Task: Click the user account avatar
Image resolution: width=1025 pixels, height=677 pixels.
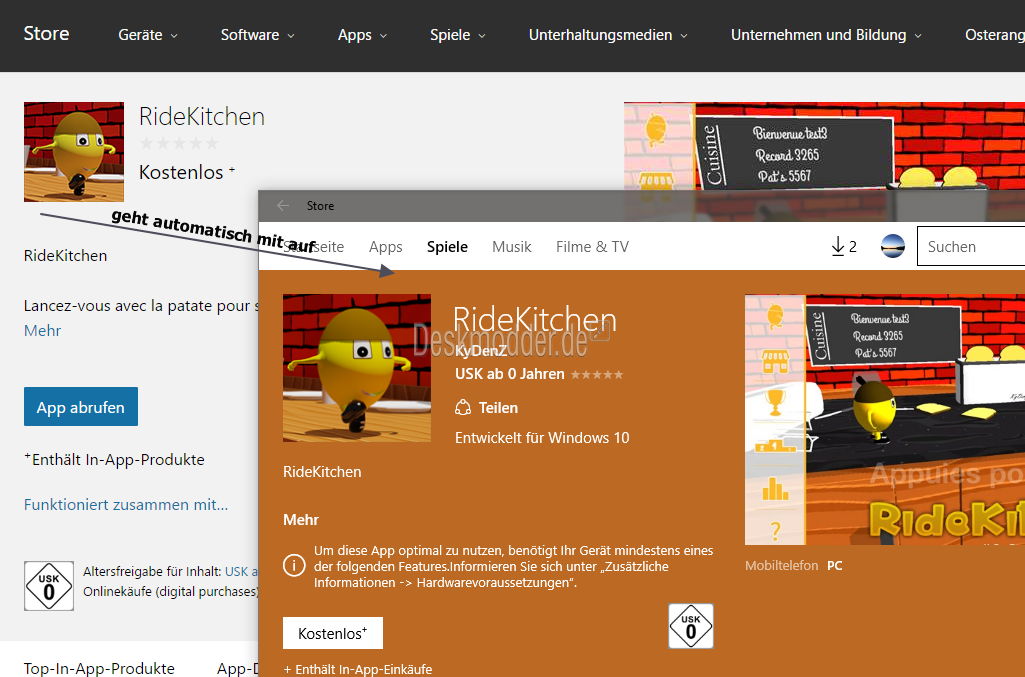Action: 893,246
